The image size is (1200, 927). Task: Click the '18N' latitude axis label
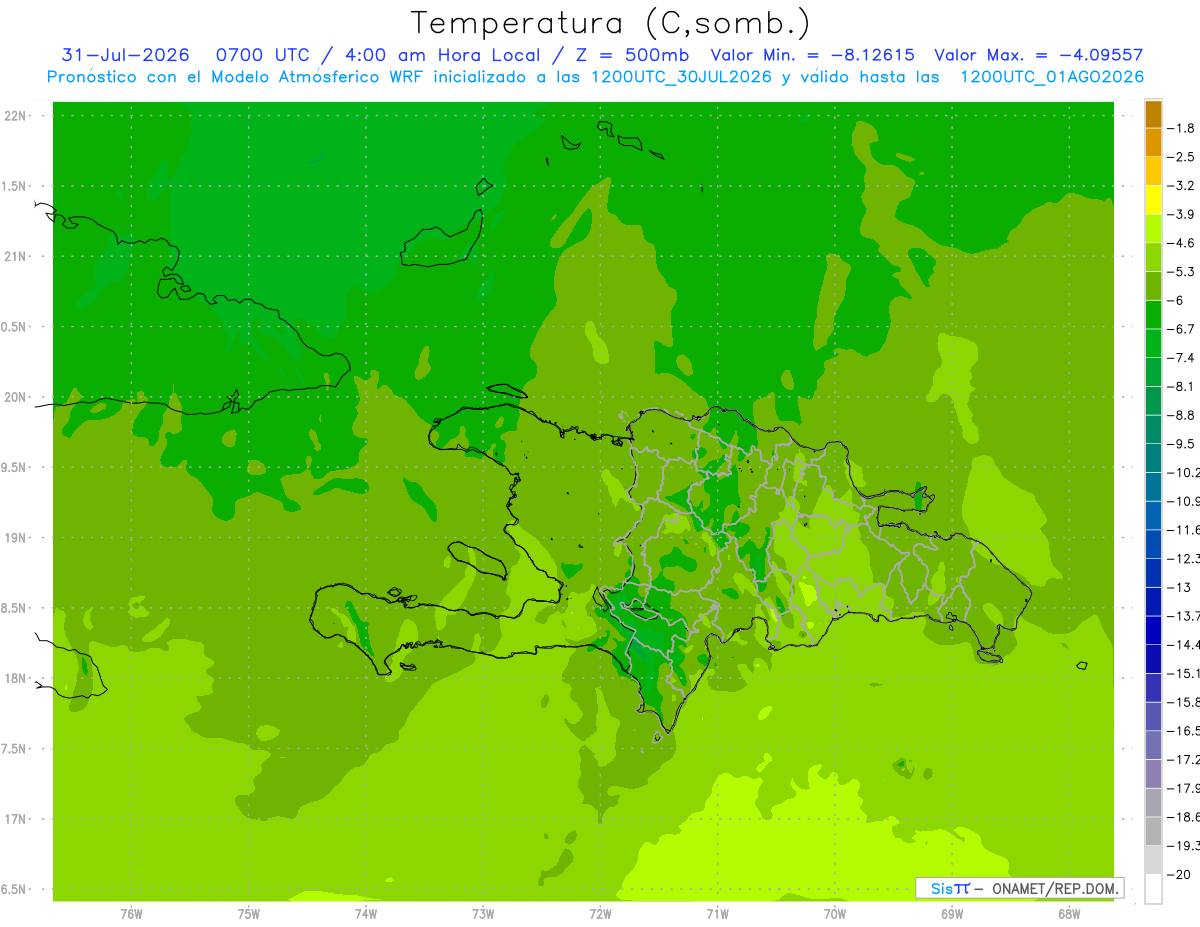coord(15,679)
